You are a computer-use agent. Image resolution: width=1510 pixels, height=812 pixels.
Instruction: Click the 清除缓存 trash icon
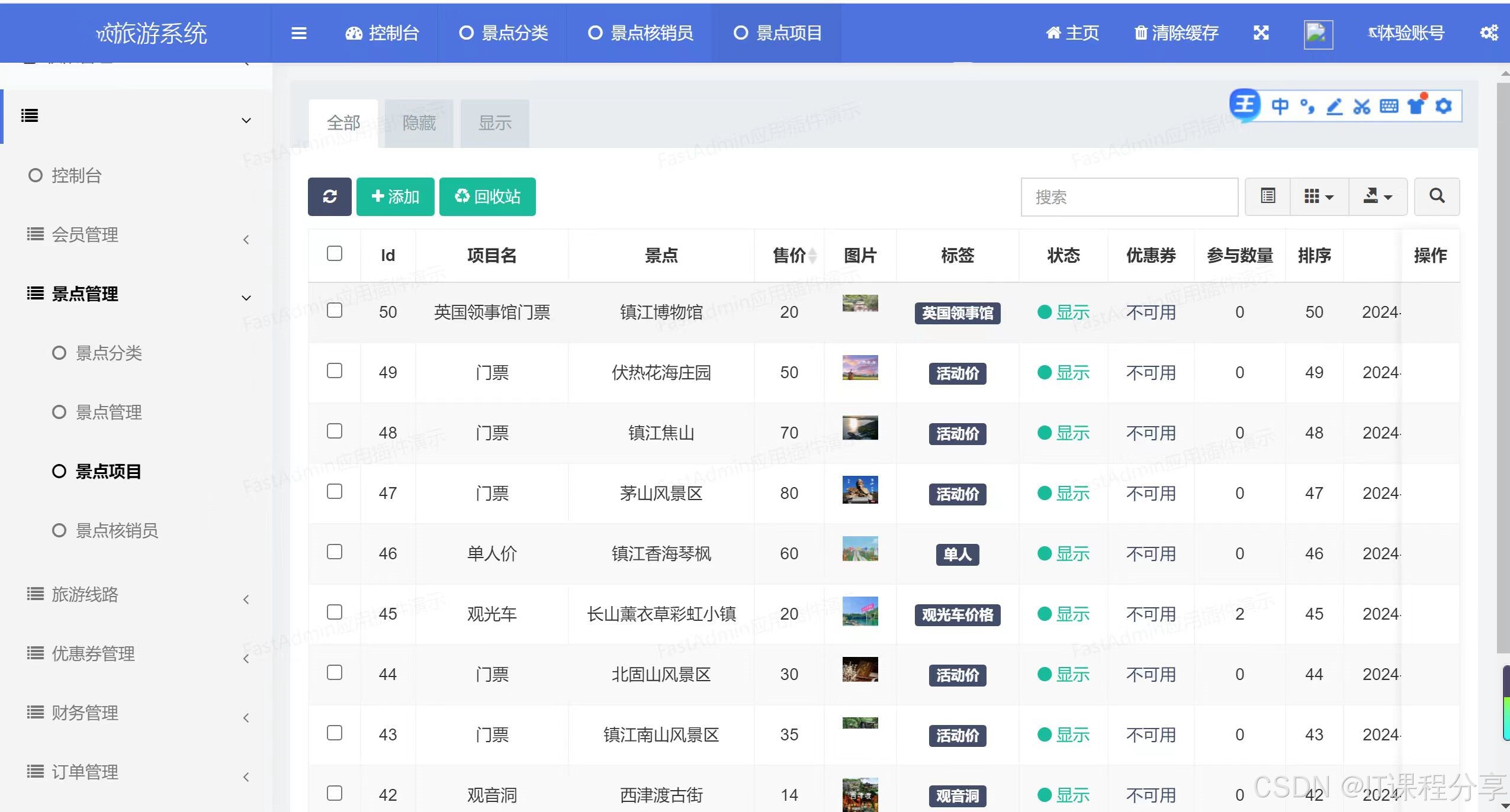[x=1140, y=33]
